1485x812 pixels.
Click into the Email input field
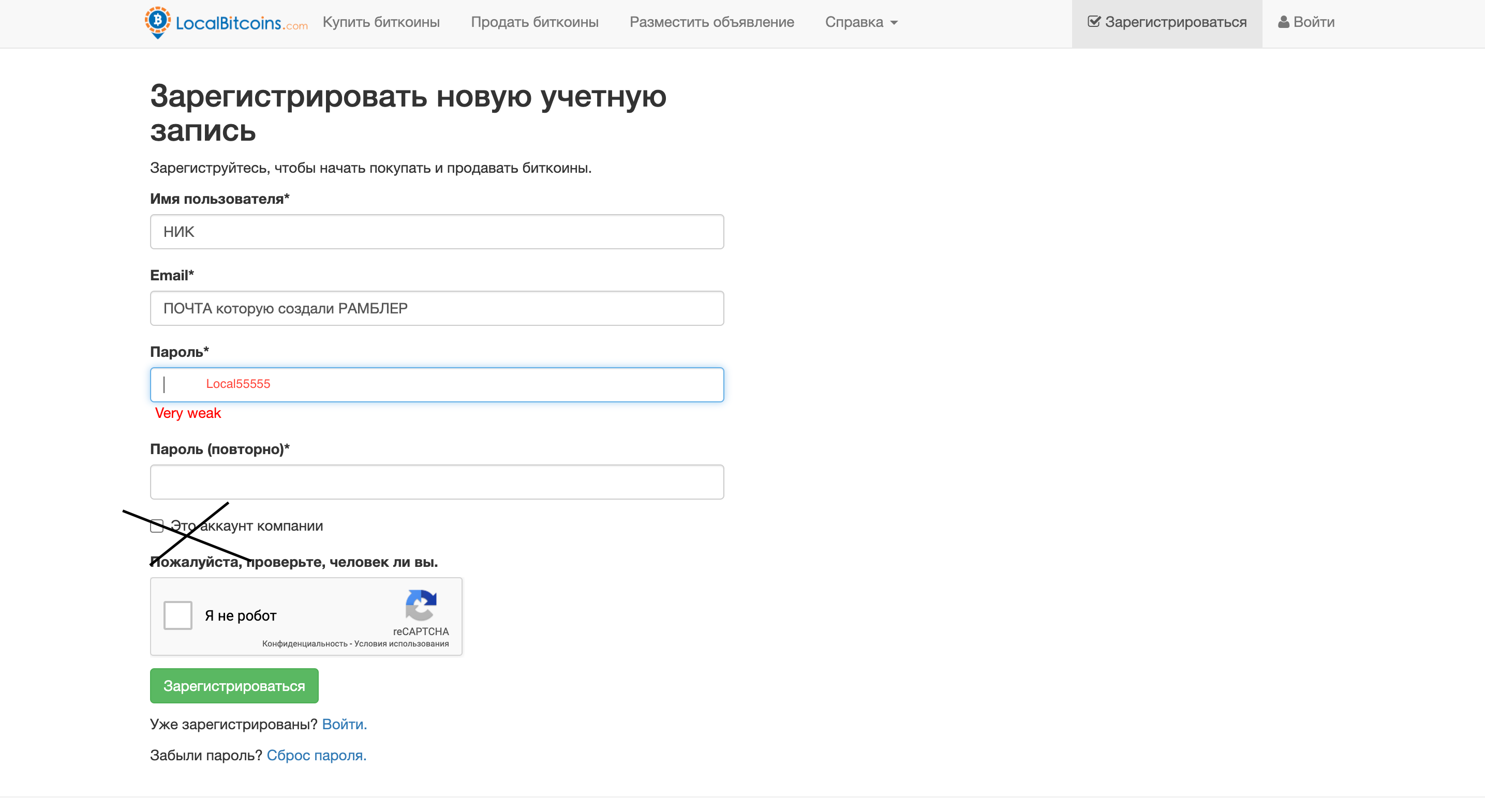[x=436, y=308]
